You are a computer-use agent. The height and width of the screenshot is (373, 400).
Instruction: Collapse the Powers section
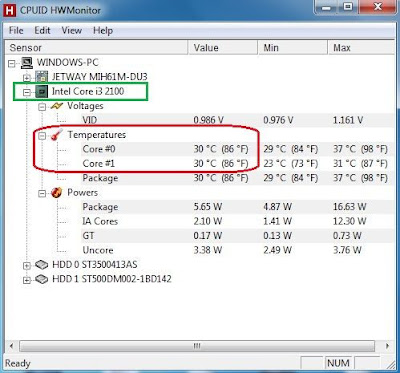click(x=42, y=194)
